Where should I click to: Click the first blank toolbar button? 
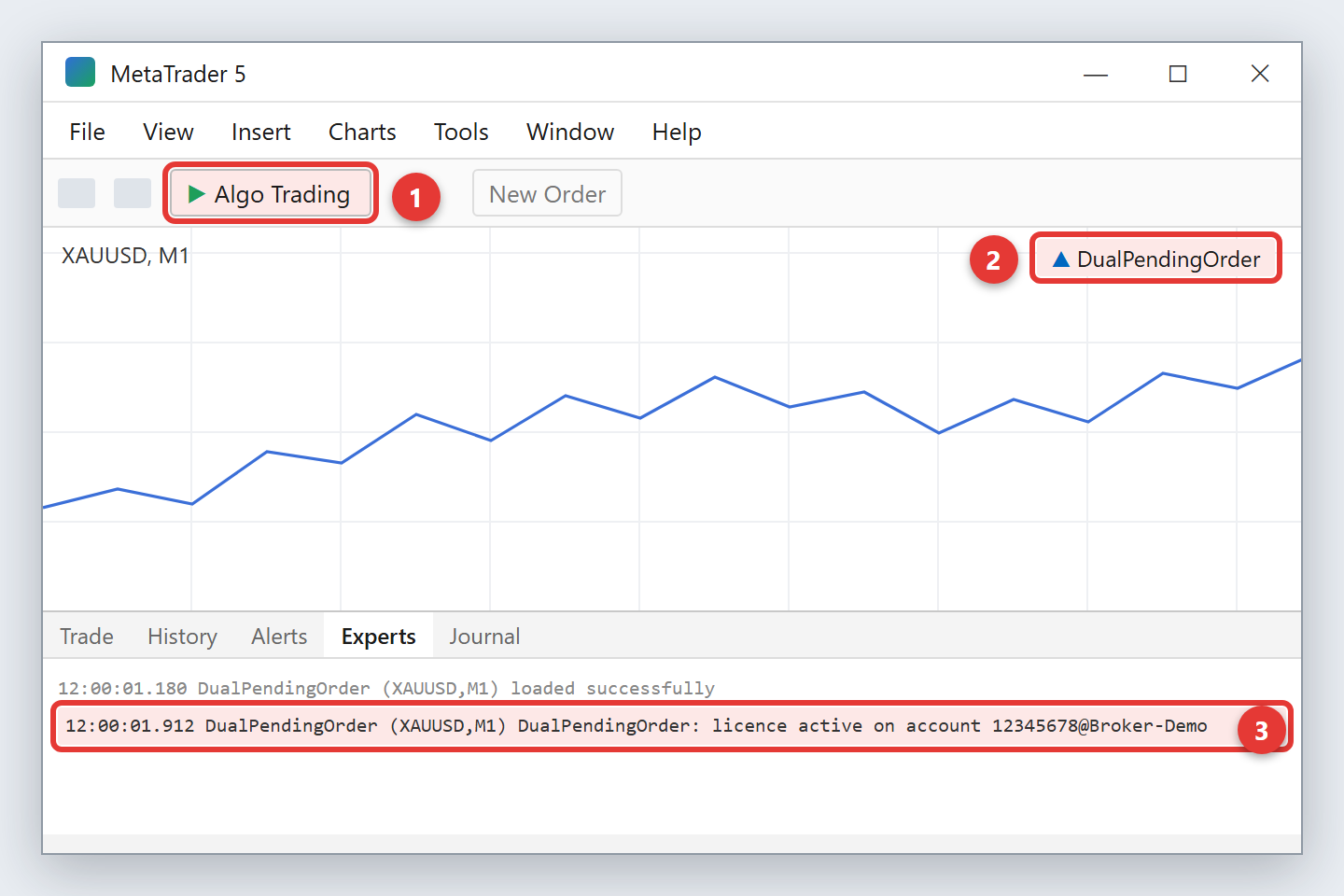(x=77, y=193)
